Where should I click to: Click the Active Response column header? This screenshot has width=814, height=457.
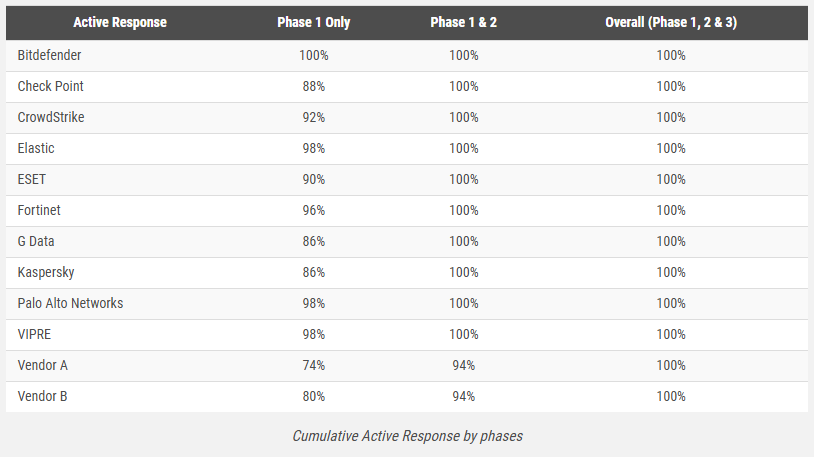click(120, 22)
